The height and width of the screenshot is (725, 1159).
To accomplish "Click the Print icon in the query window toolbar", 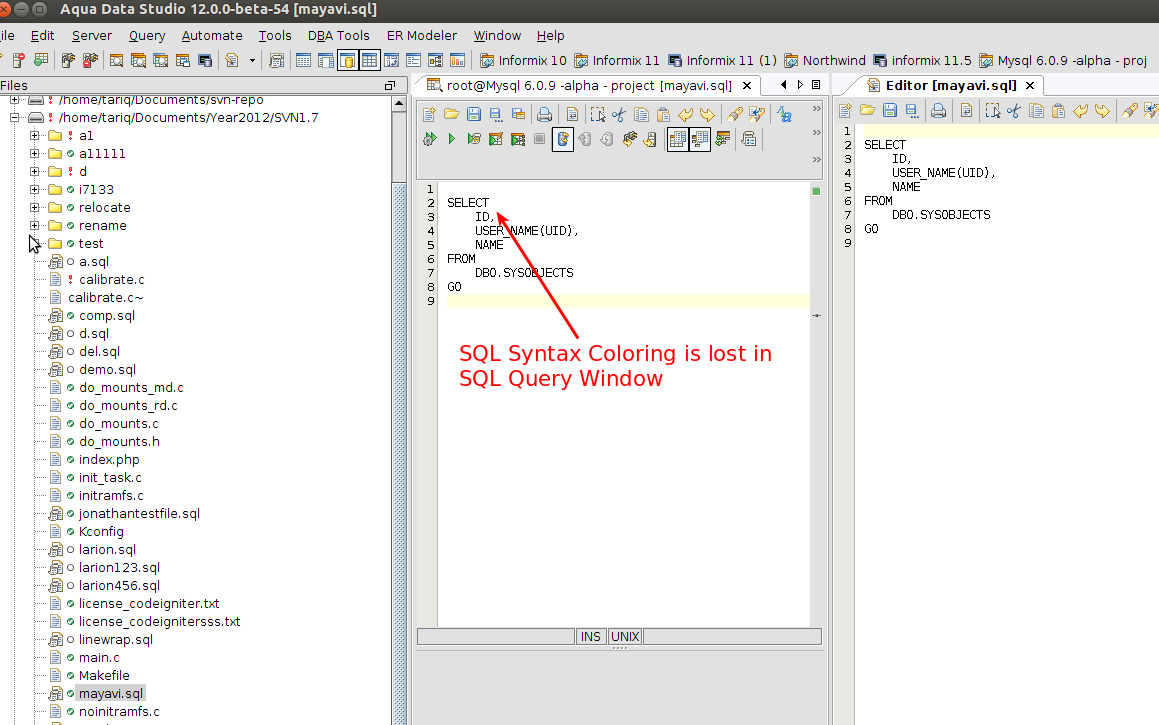I will coord(544,114).
